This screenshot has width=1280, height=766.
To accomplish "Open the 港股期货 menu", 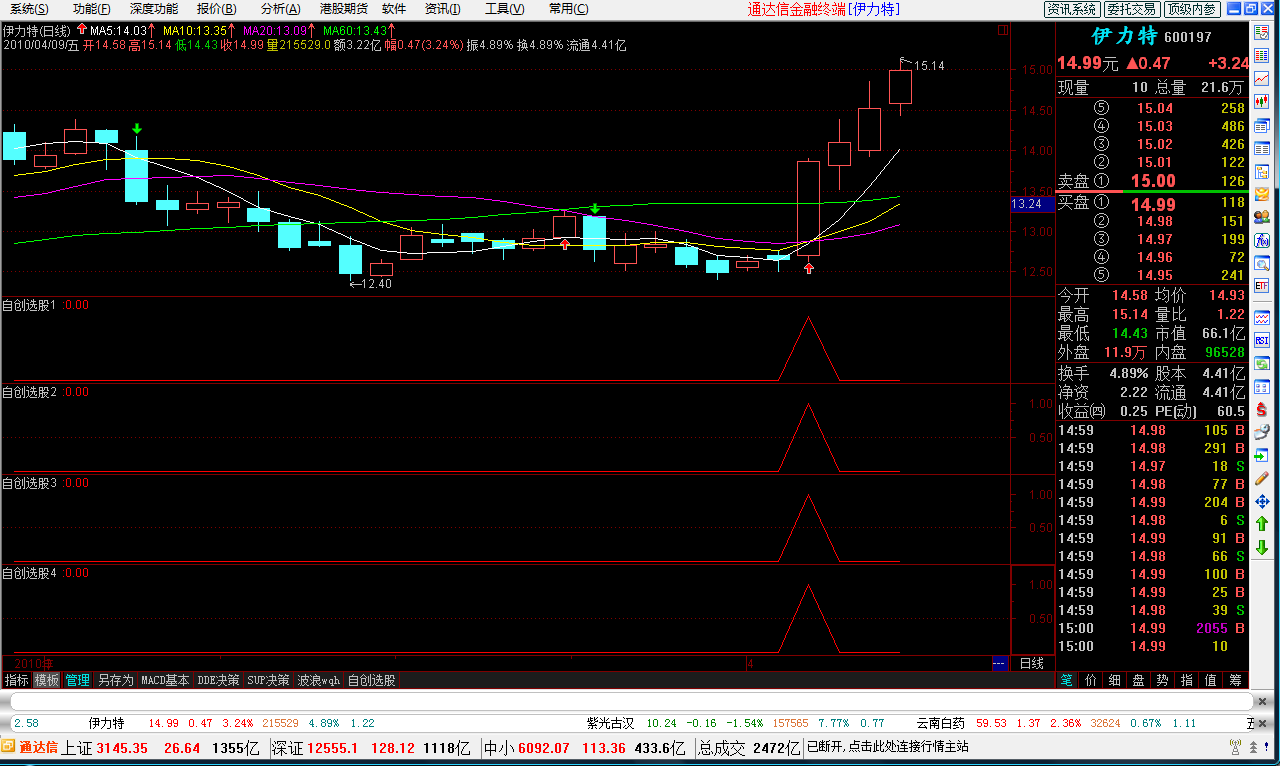I will [x=343, y=9].
